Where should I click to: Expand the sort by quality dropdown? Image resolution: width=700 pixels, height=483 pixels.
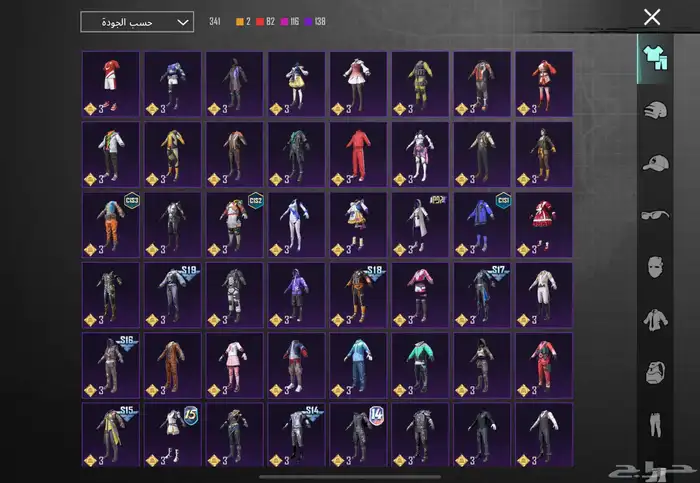pos(137,22)
